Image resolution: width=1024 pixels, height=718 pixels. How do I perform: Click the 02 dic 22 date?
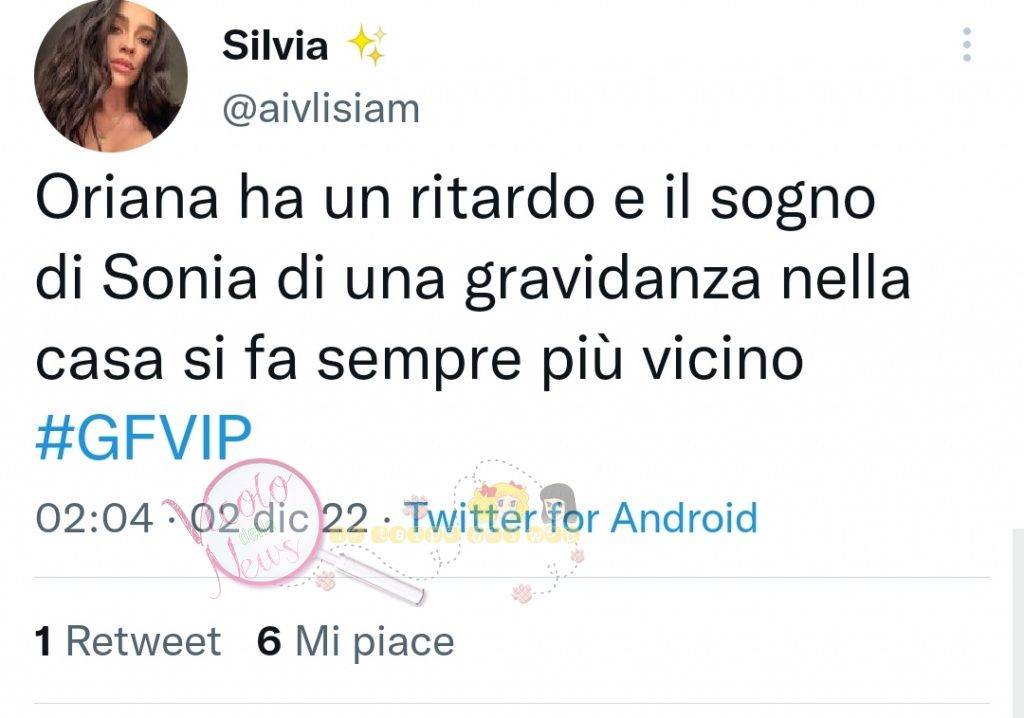pos(280,518)
